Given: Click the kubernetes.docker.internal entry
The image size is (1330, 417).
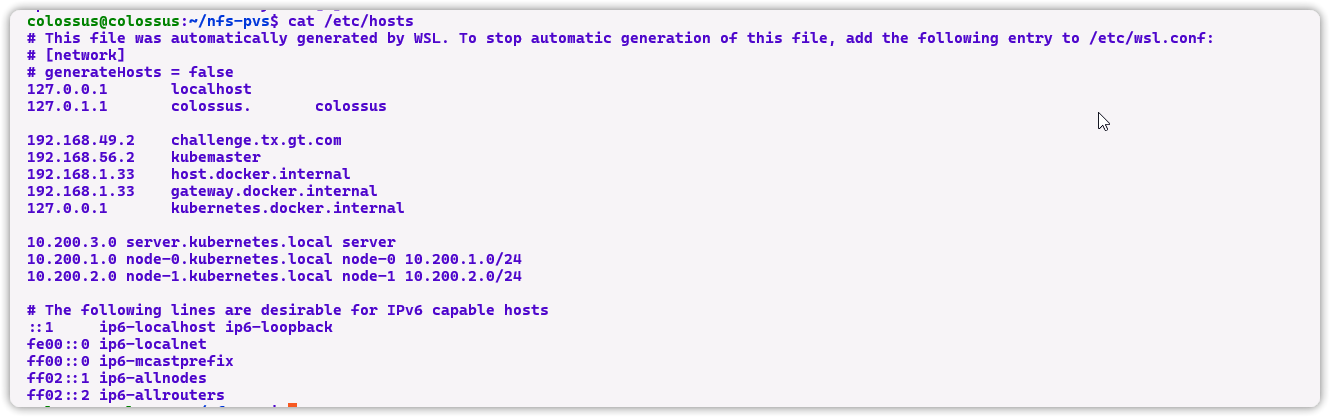Looking at the screenshot, I should pyautogui.click(x=287, y=208).
